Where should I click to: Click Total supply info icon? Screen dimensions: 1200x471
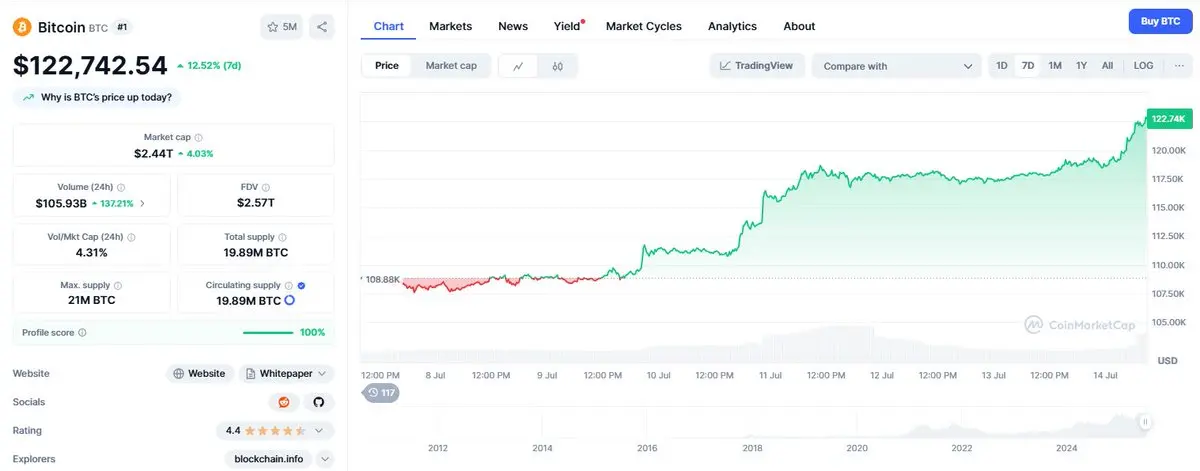(282, 237)
